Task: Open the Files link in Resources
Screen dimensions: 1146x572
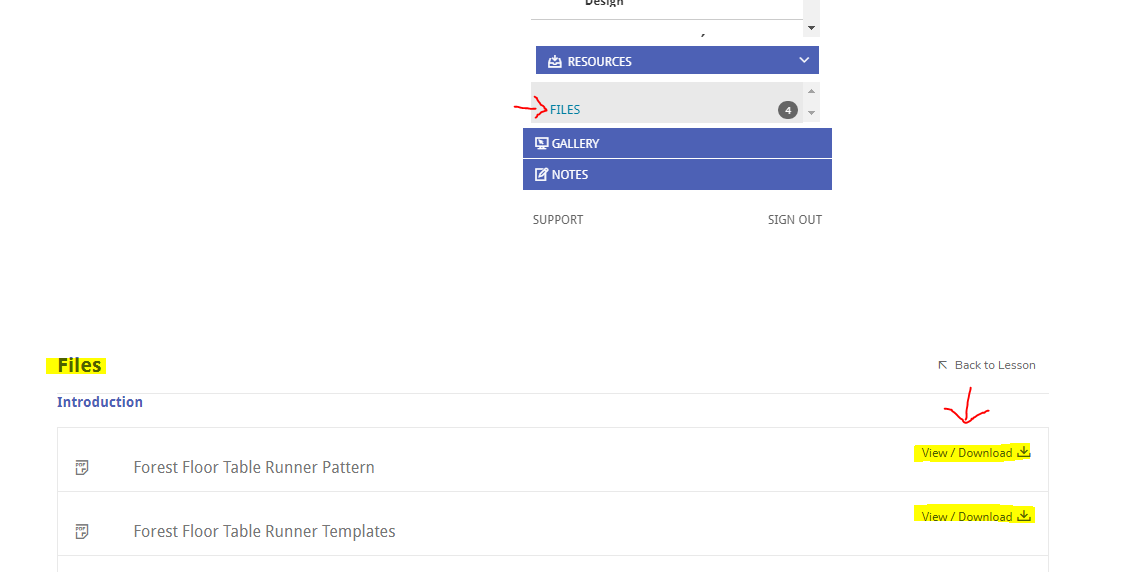Action: (565, 110)
